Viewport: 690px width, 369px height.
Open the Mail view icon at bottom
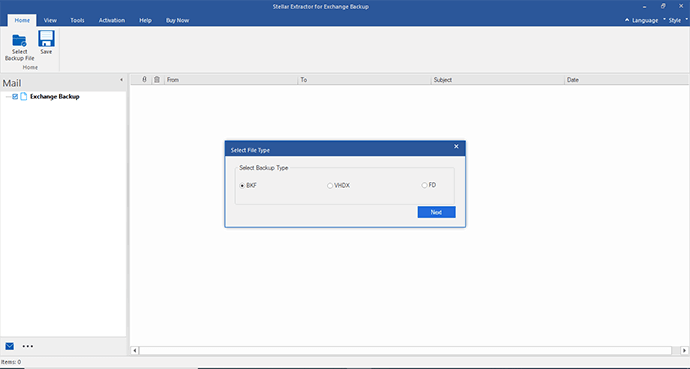click(x=10, y=346)
